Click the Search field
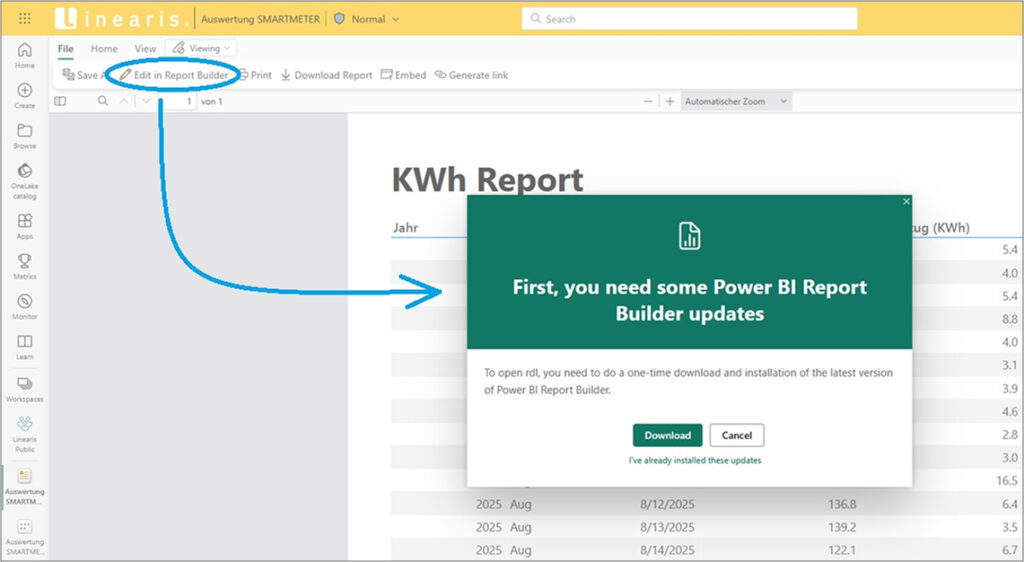Screen dimensions: 1024x562 click(x=690, y=19)
